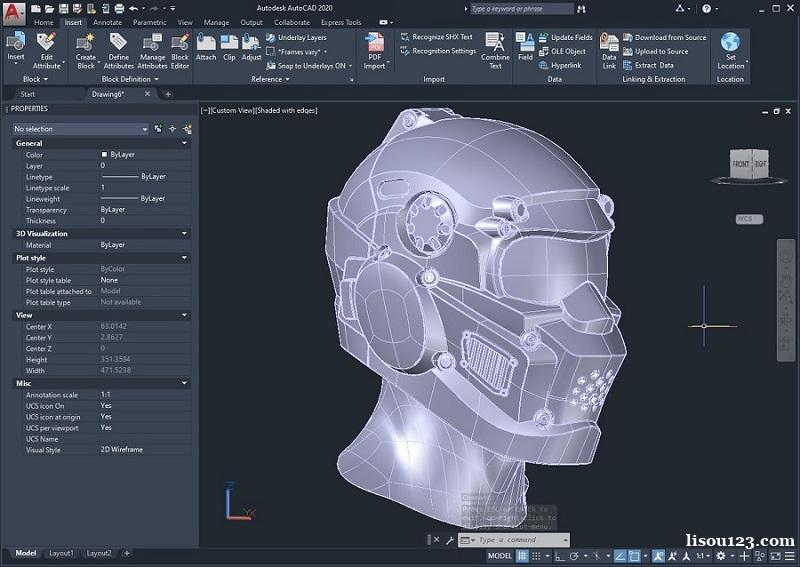Collapse the Misc properties section

pos(184,383)
